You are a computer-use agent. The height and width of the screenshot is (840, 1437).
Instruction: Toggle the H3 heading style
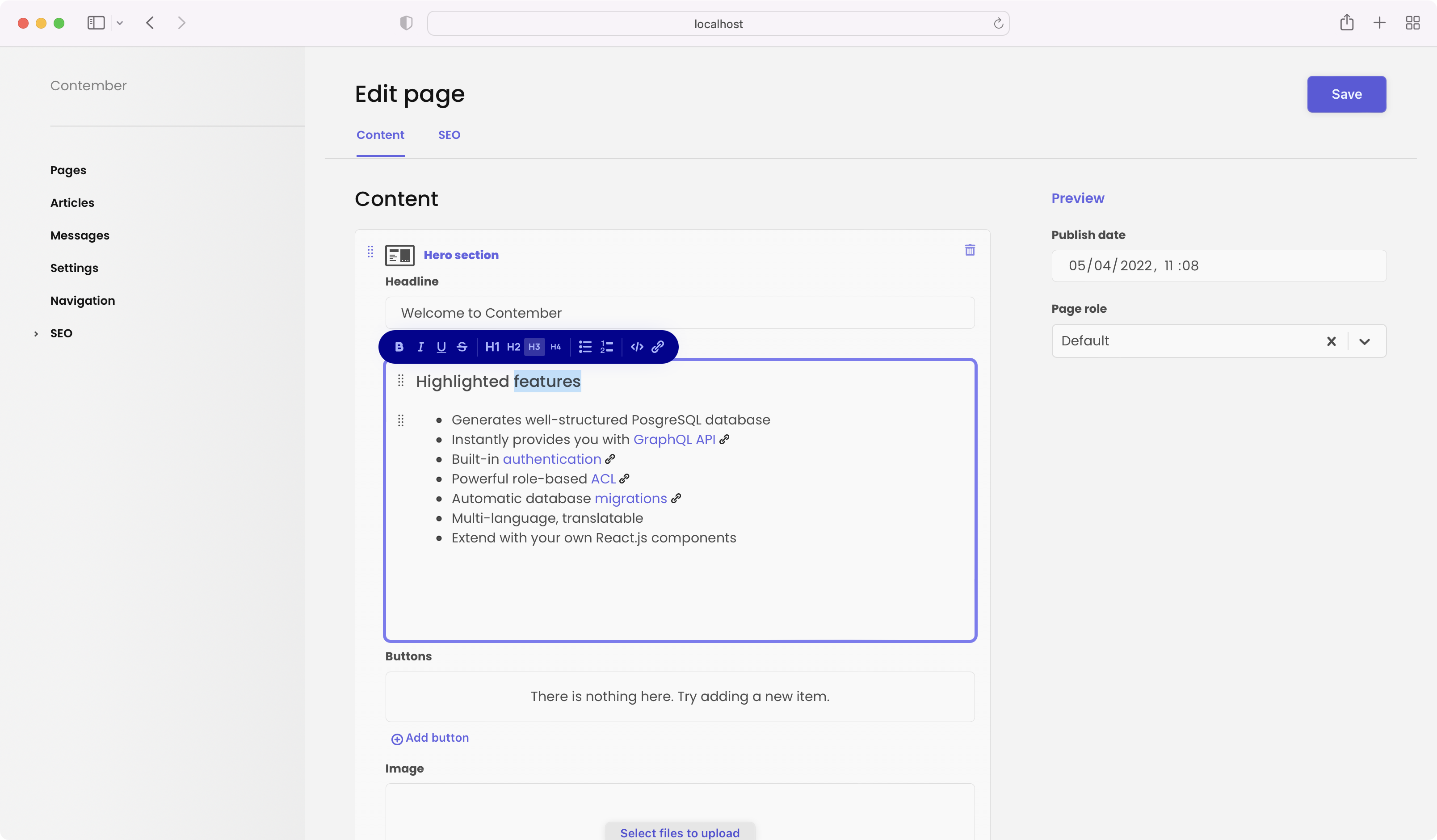[534, 347]
